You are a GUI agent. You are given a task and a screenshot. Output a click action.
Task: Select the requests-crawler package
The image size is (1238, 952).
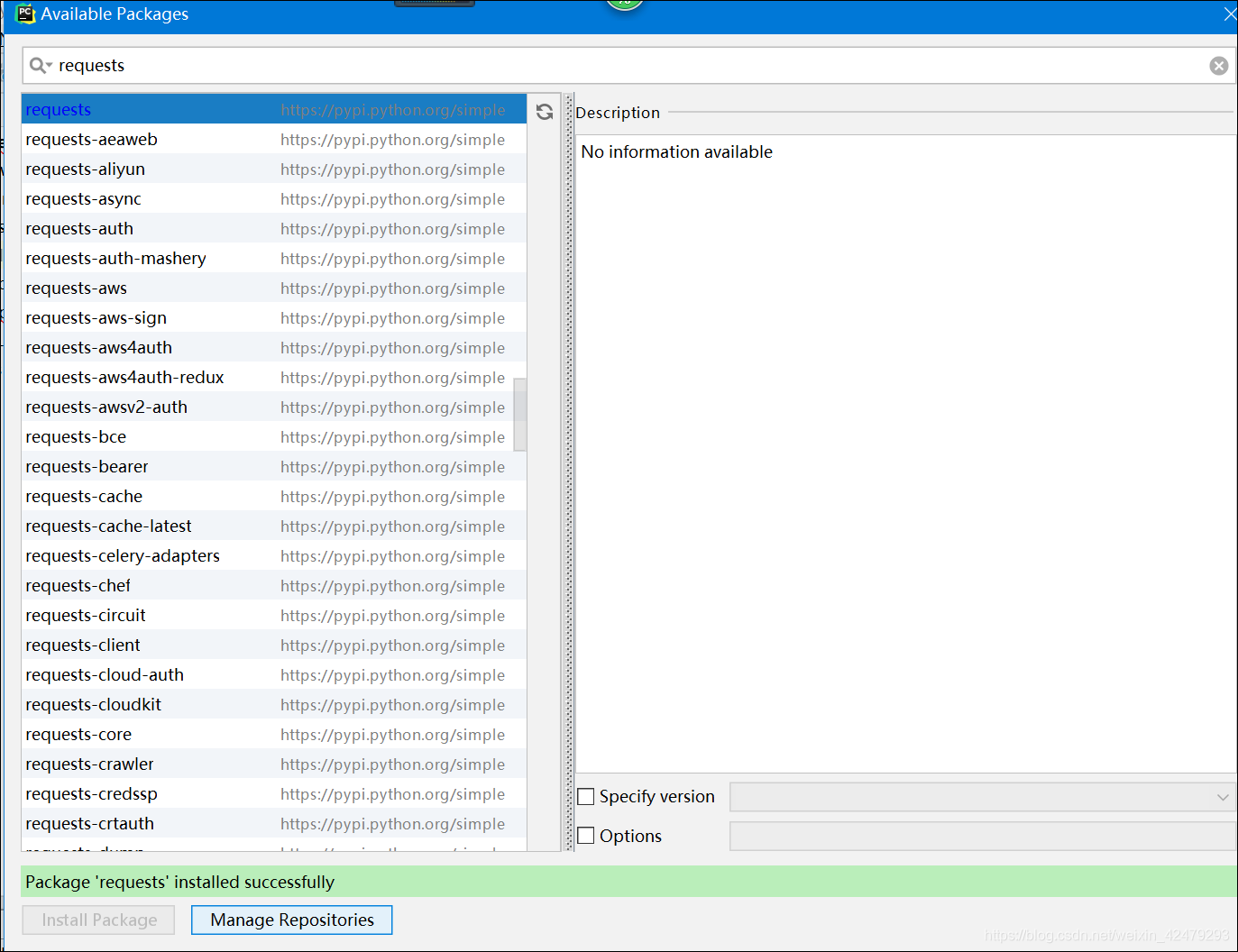point(274,764)
